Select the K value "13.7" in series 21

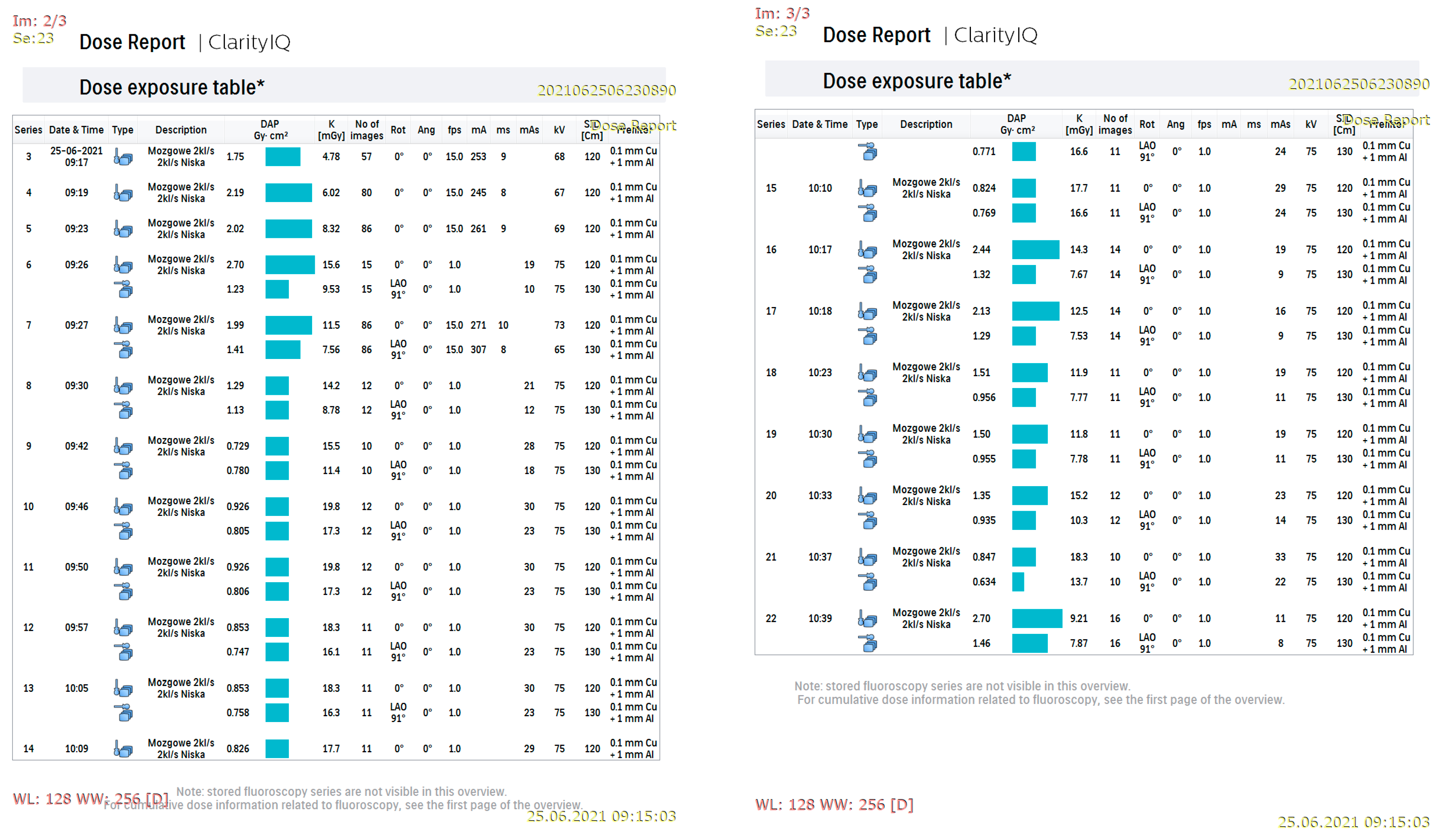(1079, 582)
